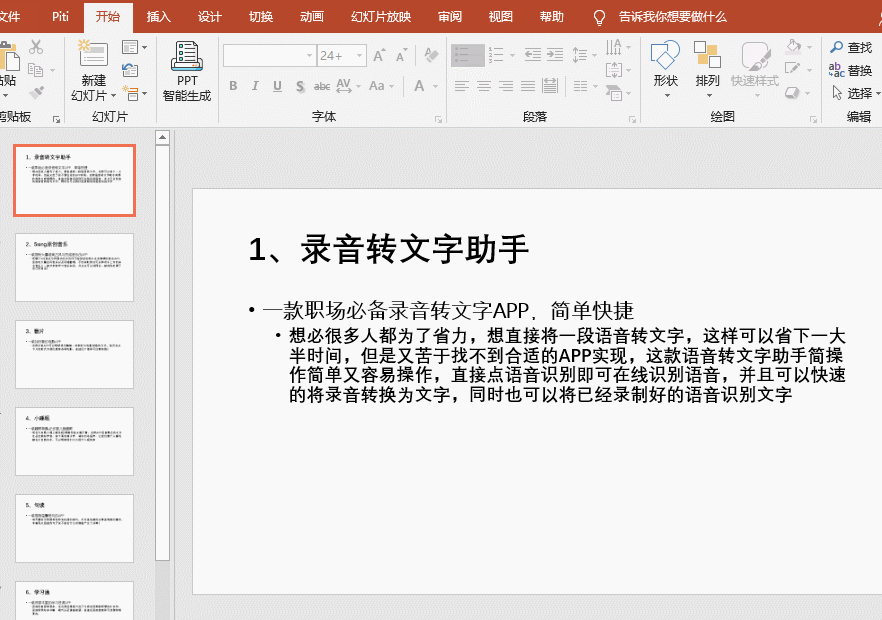Open the 视图 tab
Image resolution: width=882 pixels, height=620 pixels.
click(x=500, y=17)
